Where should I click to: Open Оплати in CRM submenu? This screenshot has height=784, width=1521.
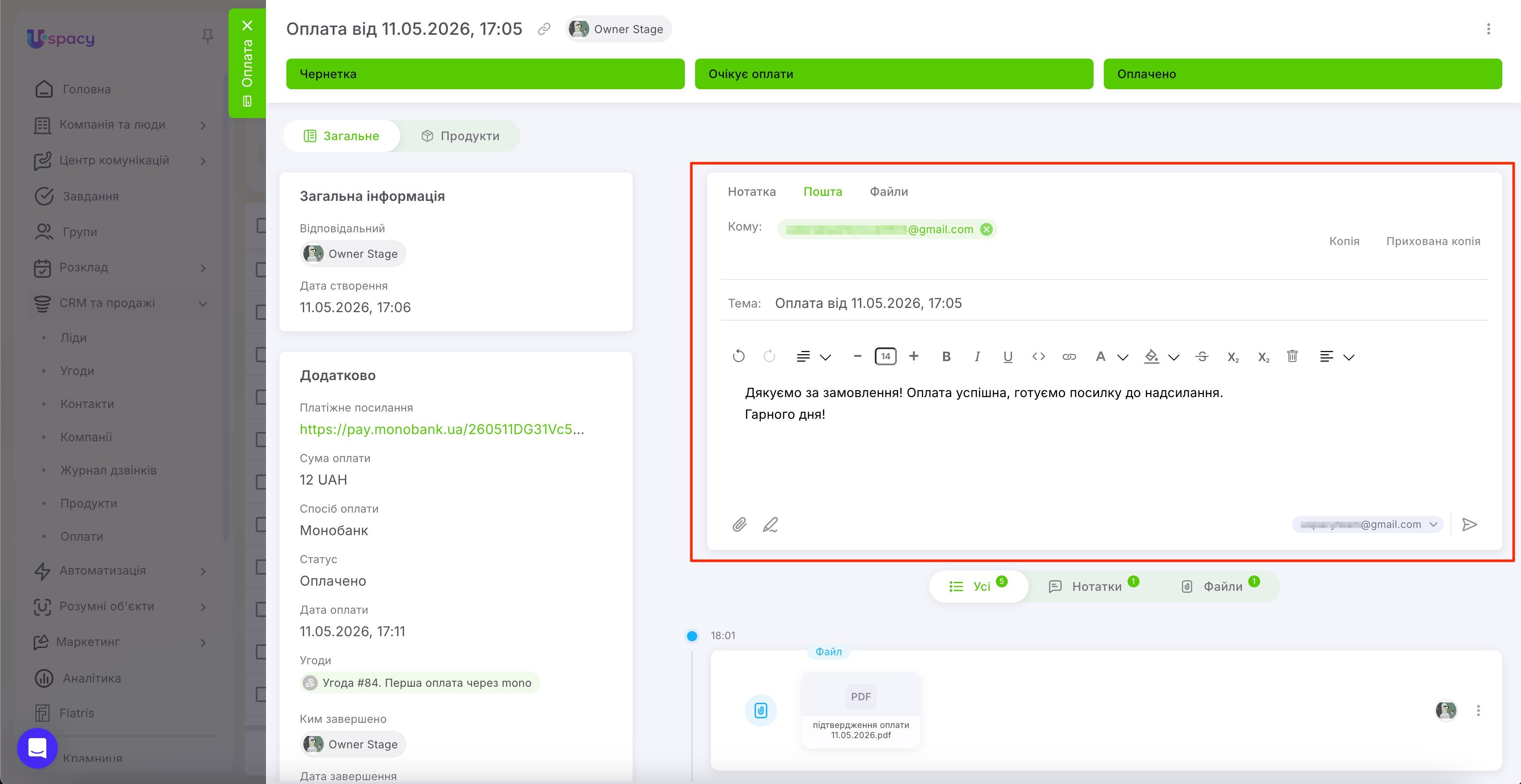pyautogui.click(x=82, y=536)
